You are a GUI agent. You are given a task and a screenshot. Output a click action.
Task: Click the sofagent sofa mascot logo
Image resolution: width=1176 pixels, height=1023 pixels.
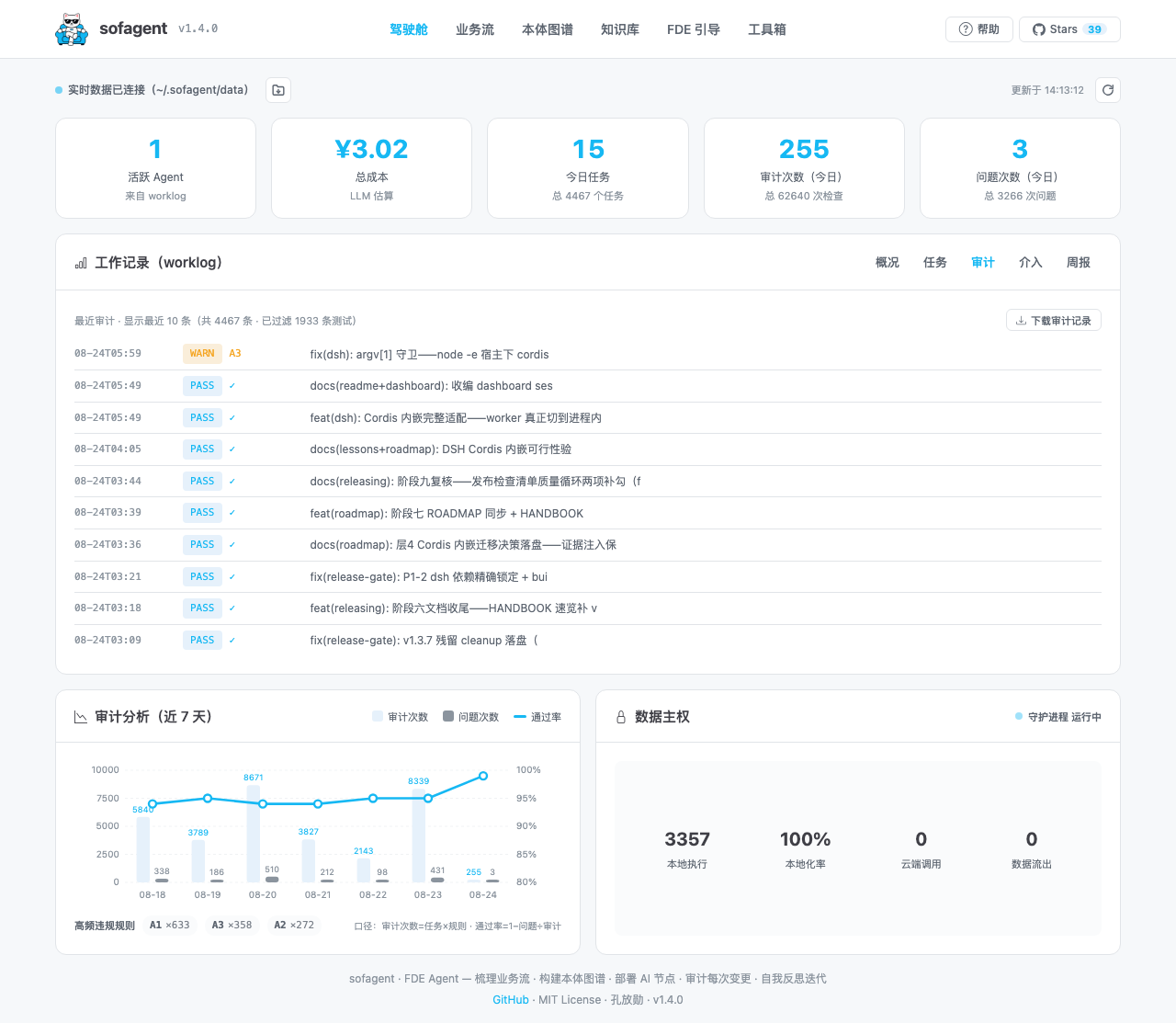point(72,29)
